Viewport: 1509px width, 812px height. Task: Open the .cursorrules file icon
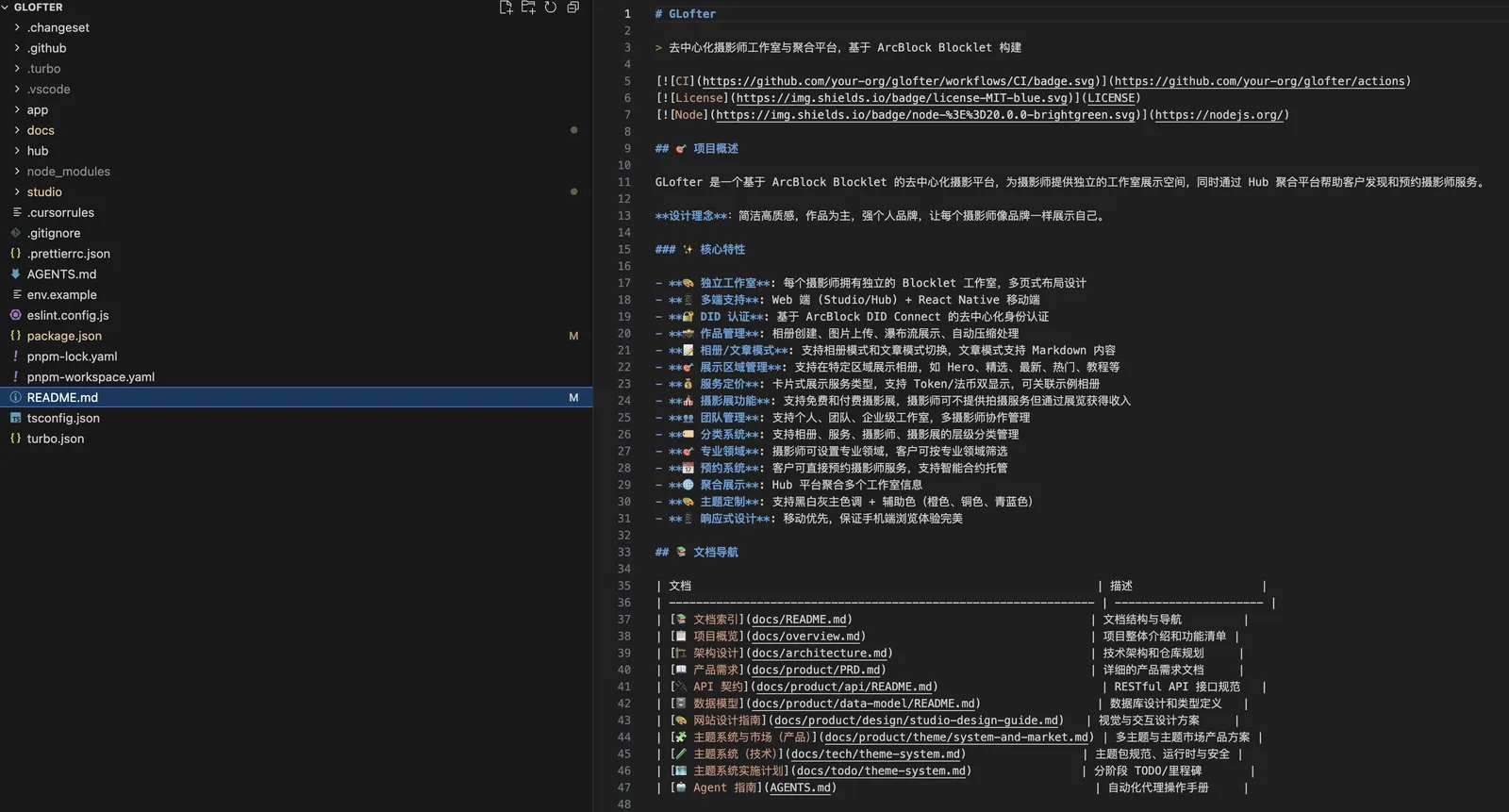16,212
